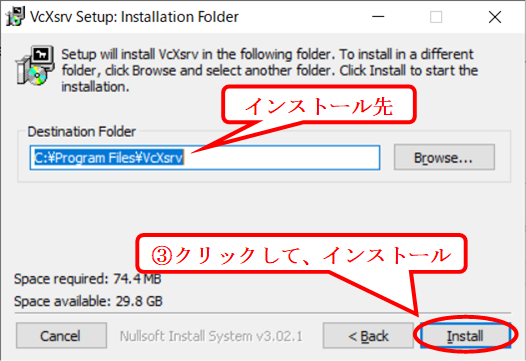The image size is (526, 361).
Task: Click the disabled maximize window button
Action: 436,16
